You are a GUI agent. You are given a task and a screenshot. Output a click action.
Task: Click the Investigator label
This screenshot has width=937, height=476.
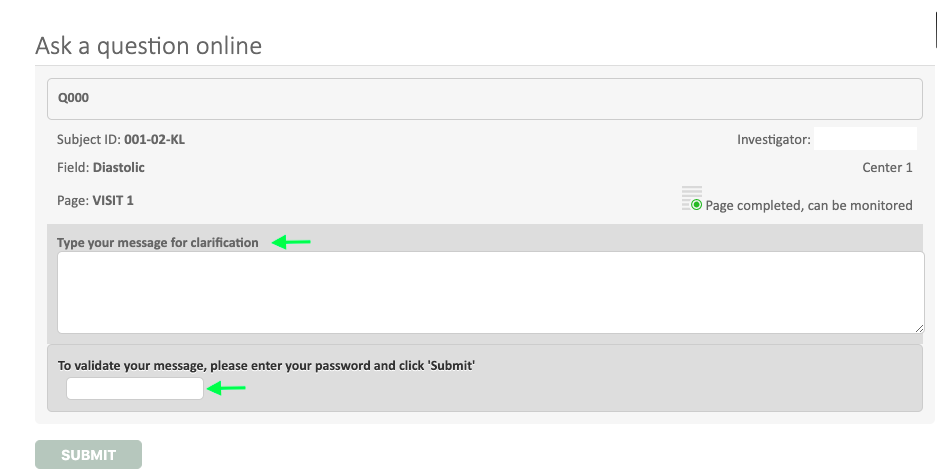[x=773, y=140]
